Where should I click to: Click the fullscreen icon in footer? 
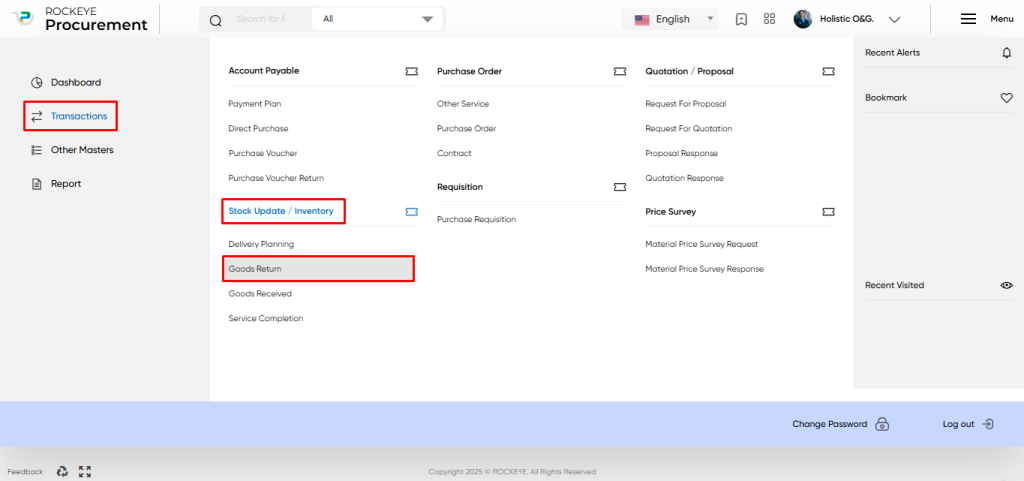[85, 471]
